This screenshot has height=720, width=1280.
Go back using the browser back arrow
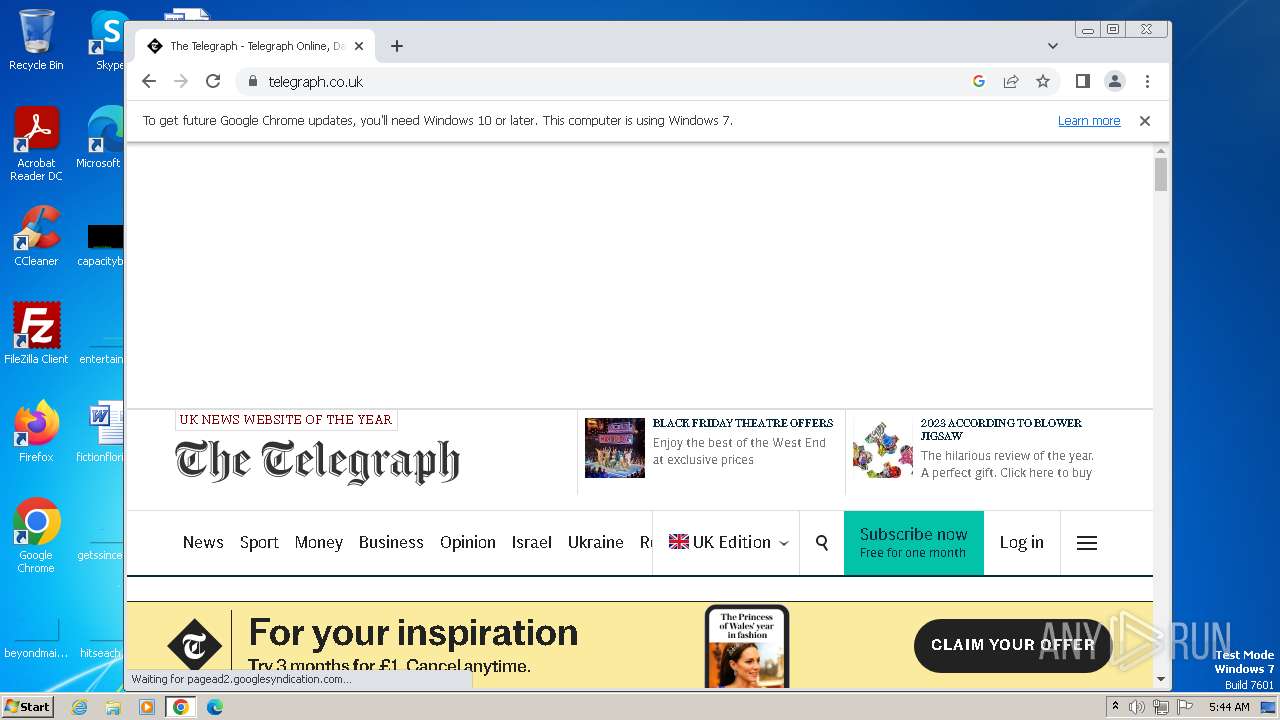coord(149,82)
